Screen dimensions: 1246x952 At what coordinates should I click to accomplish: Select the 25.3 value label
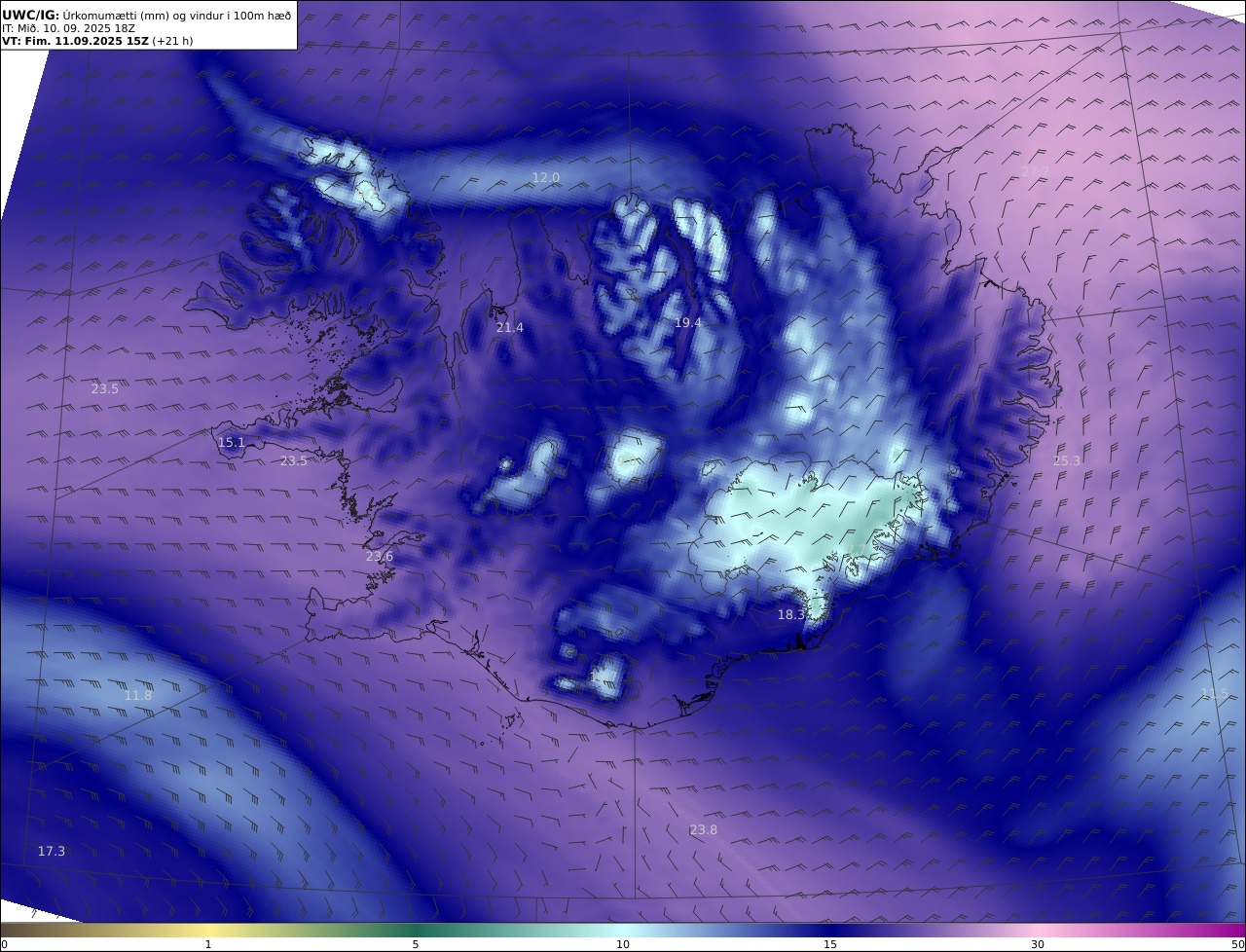click(1067, 460)
